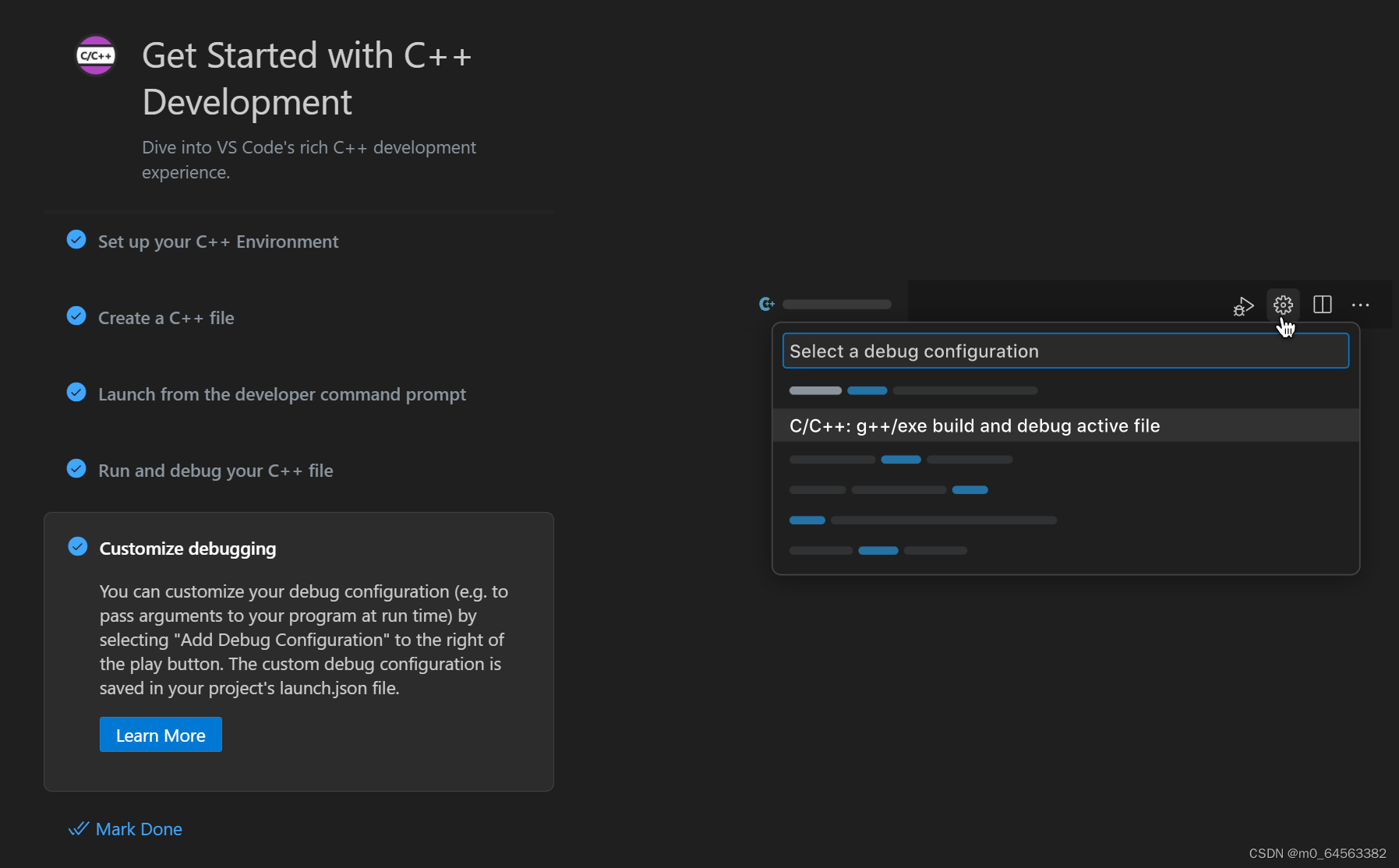The image size is (1399, 868).
Task: Click the customize debug configuration description paragraph
Action: pos(304,640)
